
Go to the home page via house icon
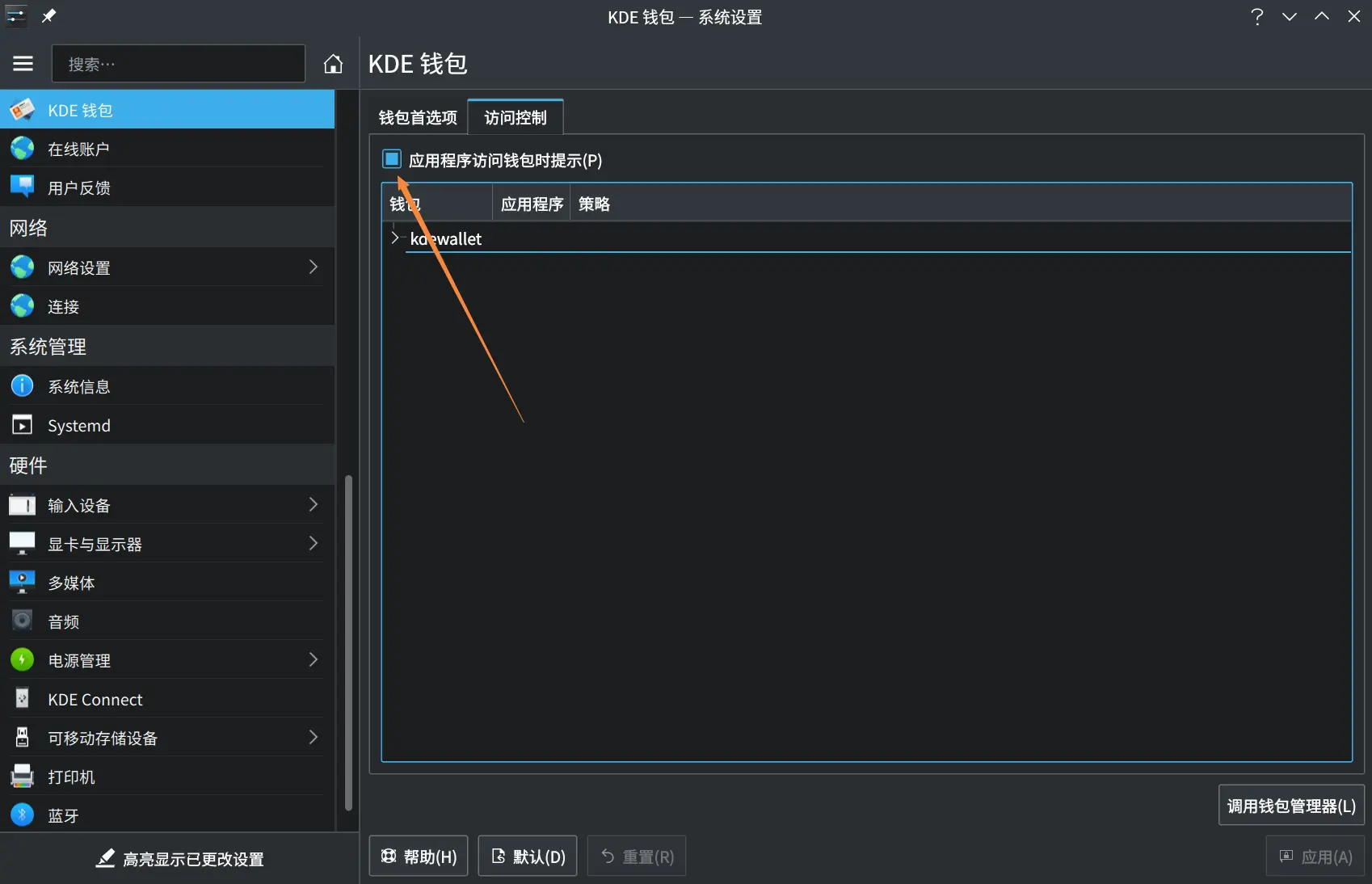point(333,63)
